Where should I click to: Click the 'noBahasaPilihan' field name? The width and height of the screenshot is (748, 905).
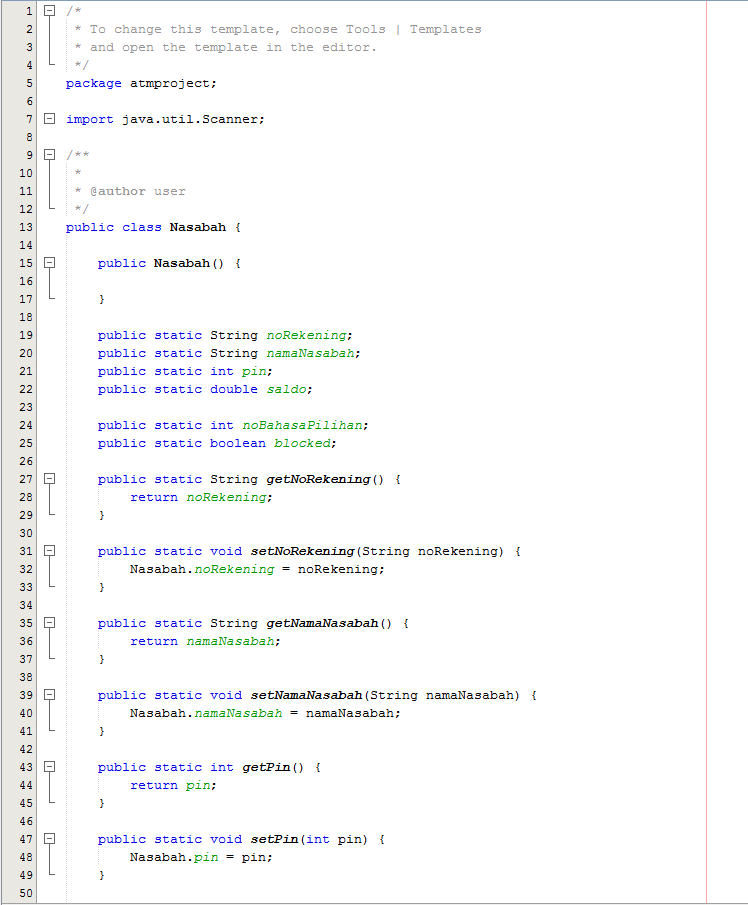click(x=302, y=425)
